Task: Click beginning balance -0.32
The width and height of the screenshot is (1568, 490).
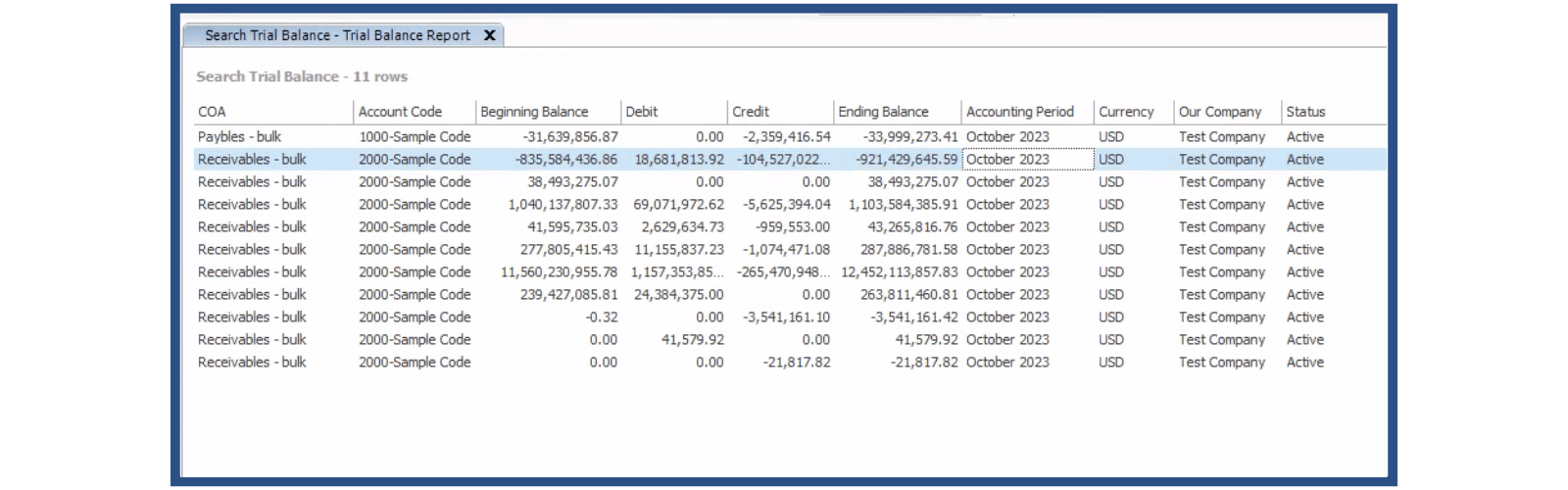Action: (602, 318)
